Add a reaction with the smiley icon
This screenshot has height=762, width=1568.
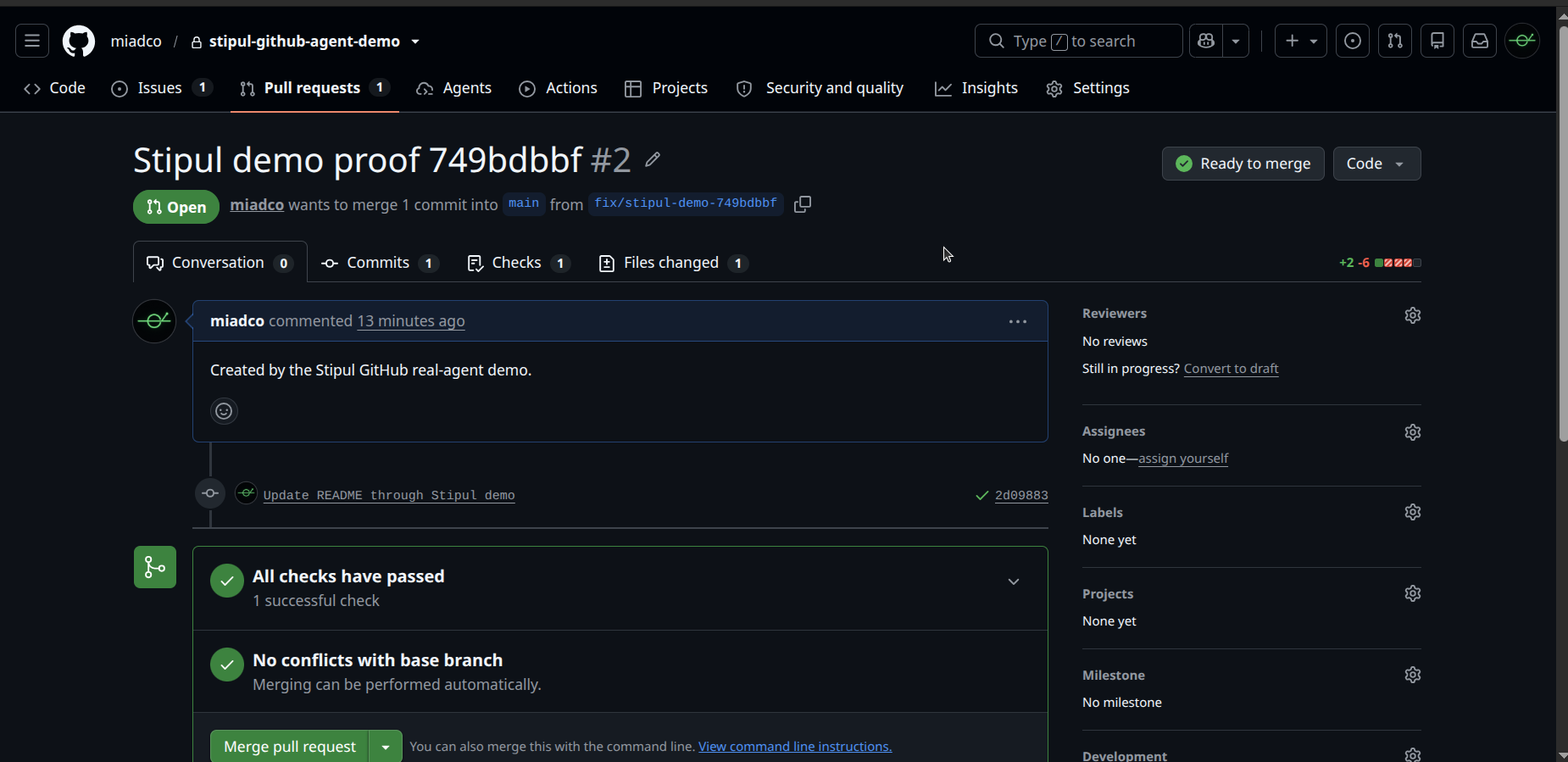[224, 411]
